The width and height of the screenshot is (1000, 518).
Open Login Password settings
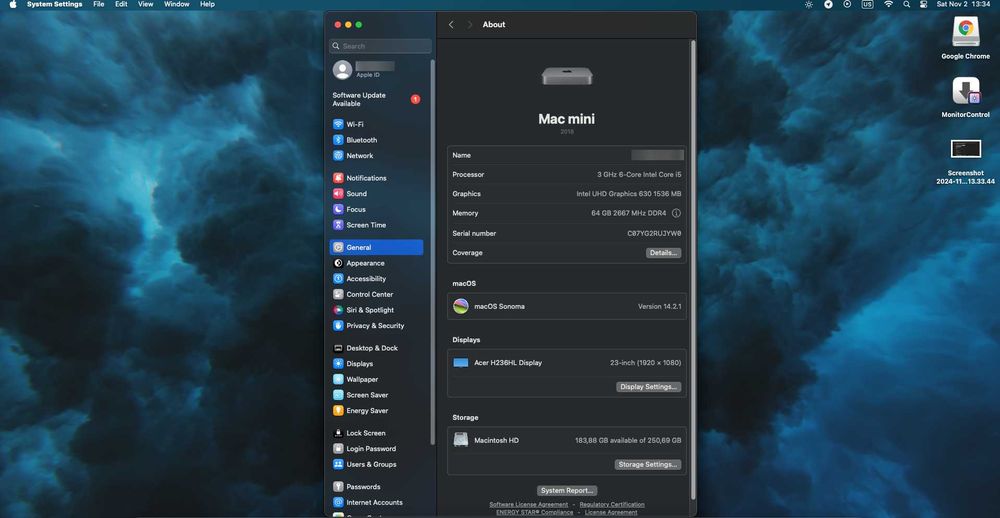pyautogui.click(x=376, y=448)
